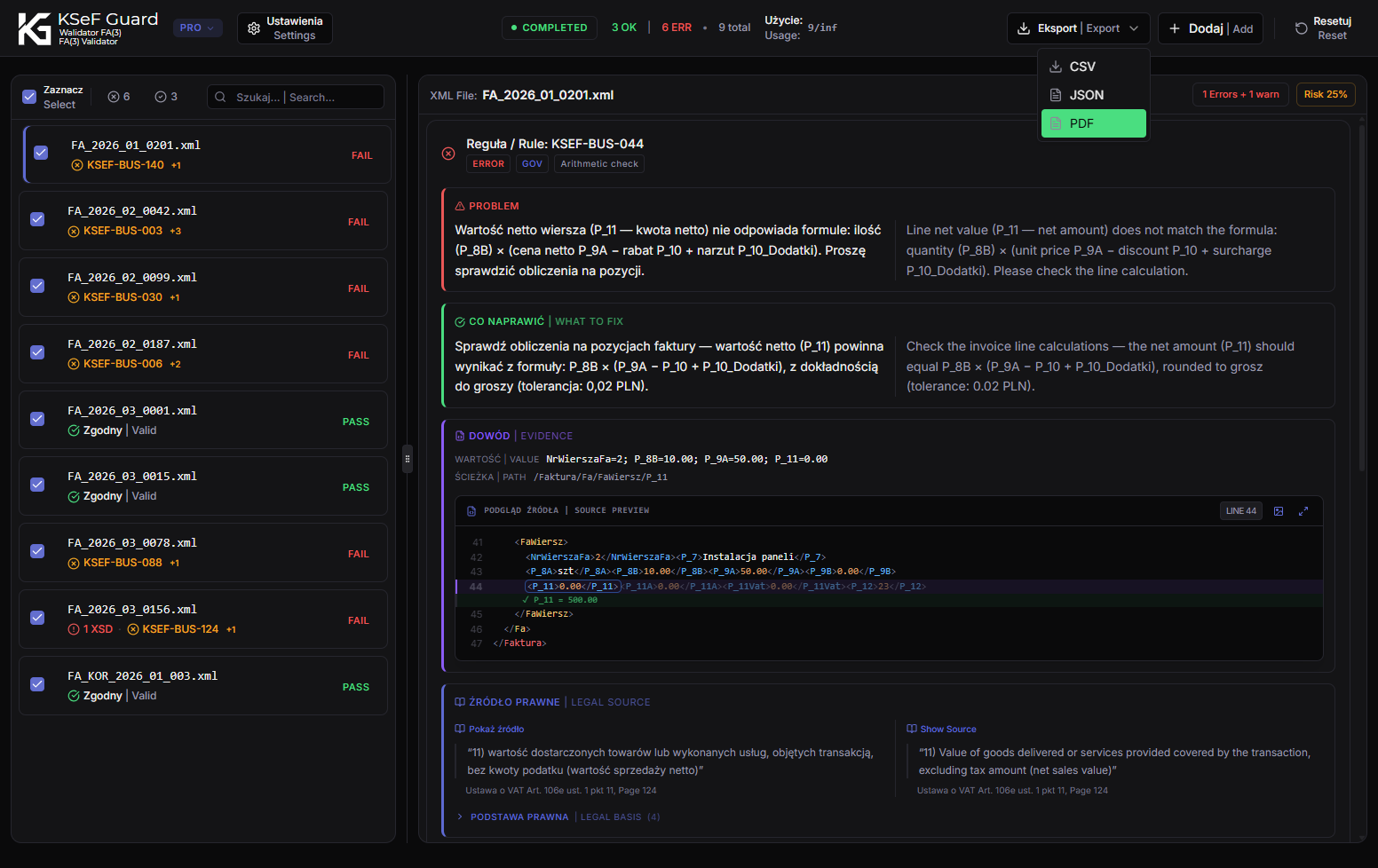The image size is (1378, 868).
Task: Uncheck the FA_2026_03_0078.xml checkbox
Action: tap(37, 551)
